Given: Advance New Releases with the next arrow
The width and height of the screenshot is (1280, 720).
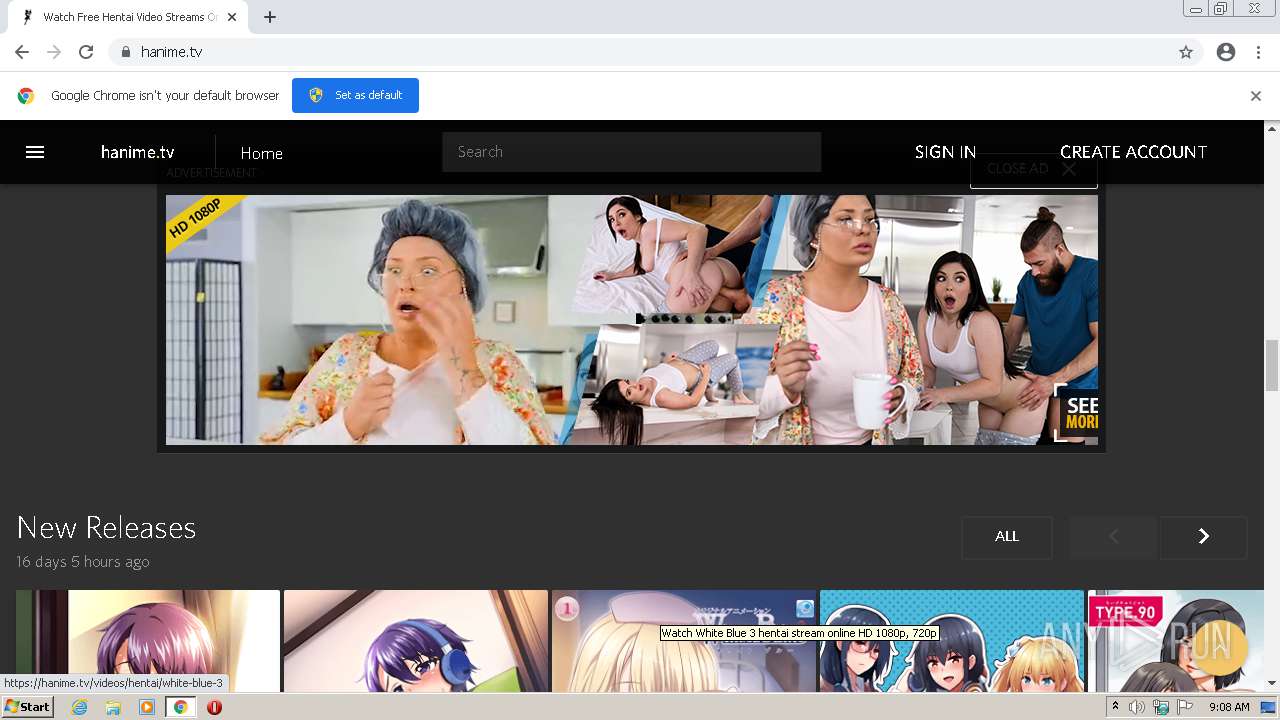Looking at the screenshot, I should click(1204, 536).
